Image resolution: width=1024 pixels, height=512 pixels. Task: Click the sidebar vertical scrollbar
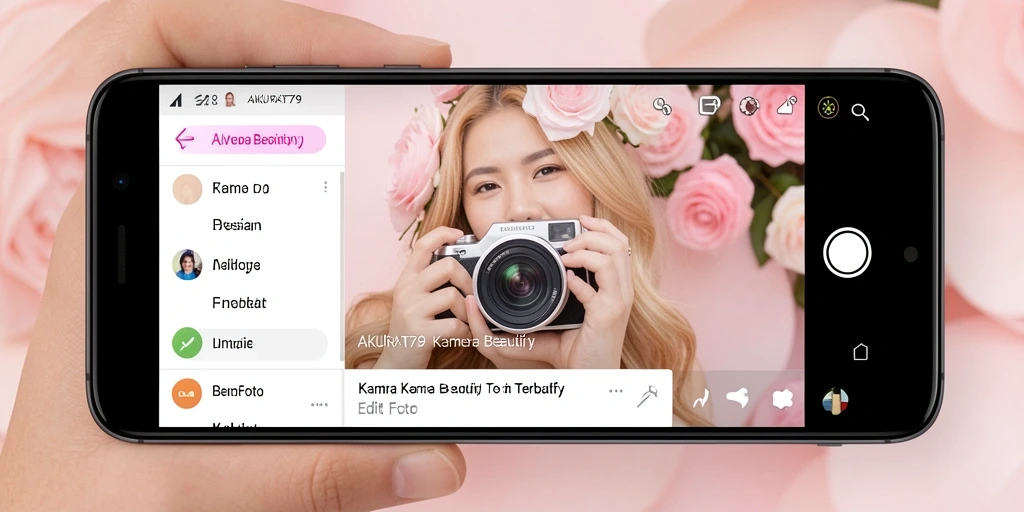coord(342,266)
